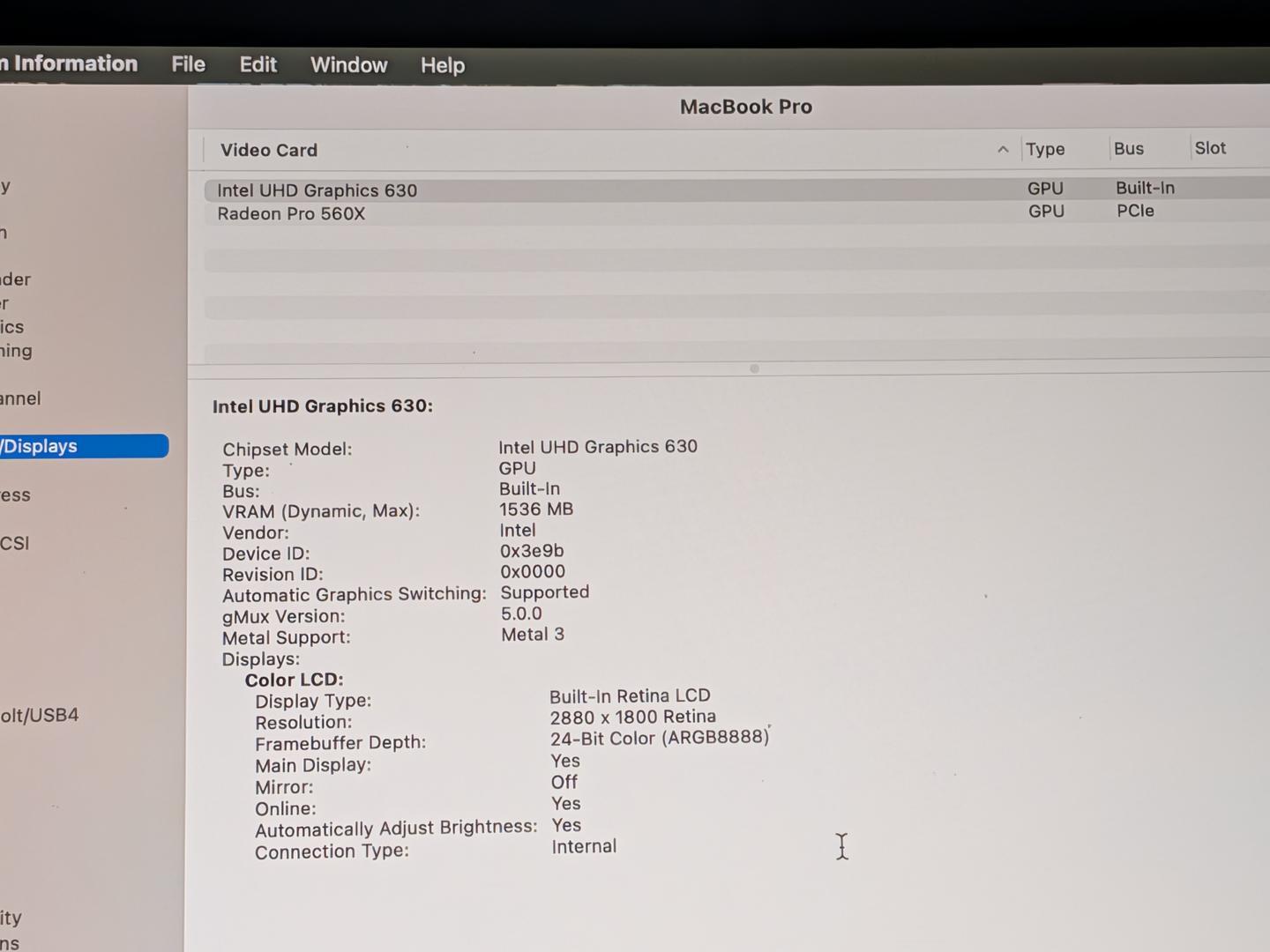Sort by the Slot column header

(1210, 148)
